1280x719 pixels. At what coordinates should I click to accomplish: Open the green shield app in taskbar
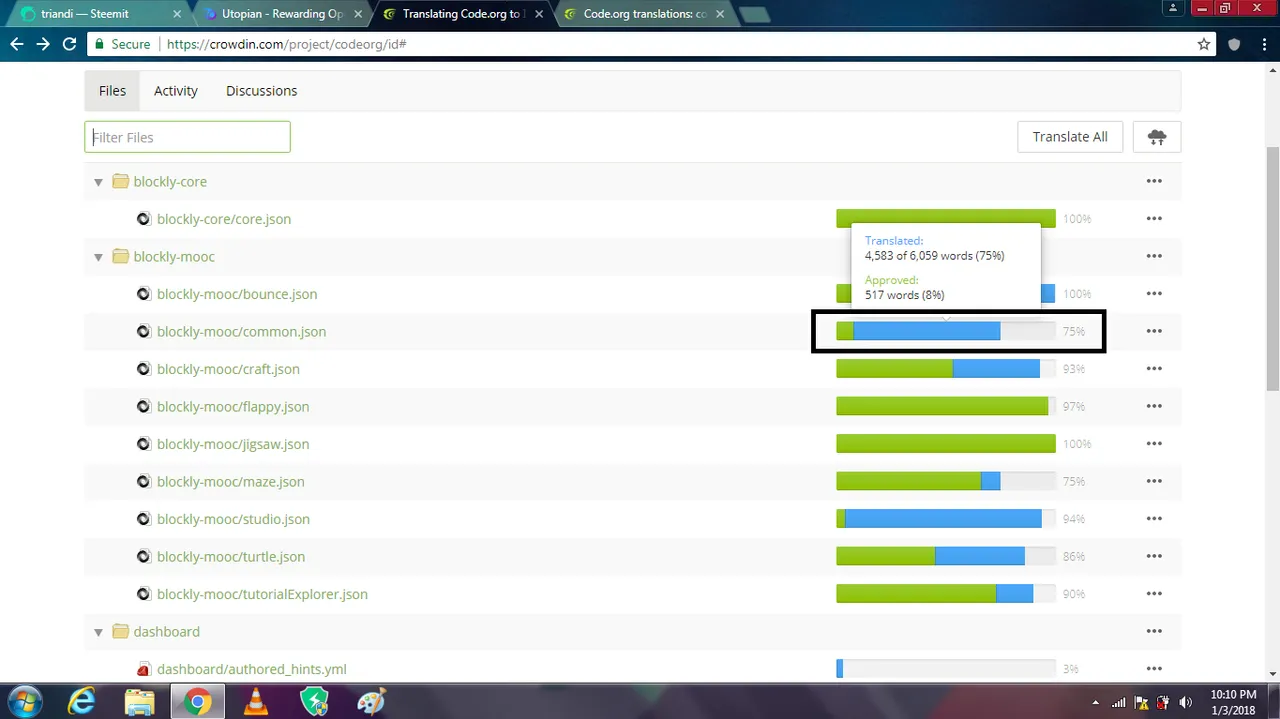[314, 702]
